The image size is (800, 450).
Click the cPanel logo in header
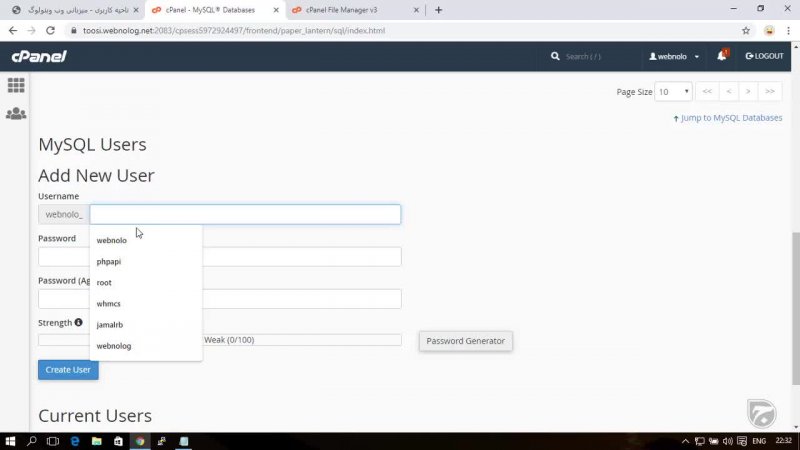(x=39, y=56)
